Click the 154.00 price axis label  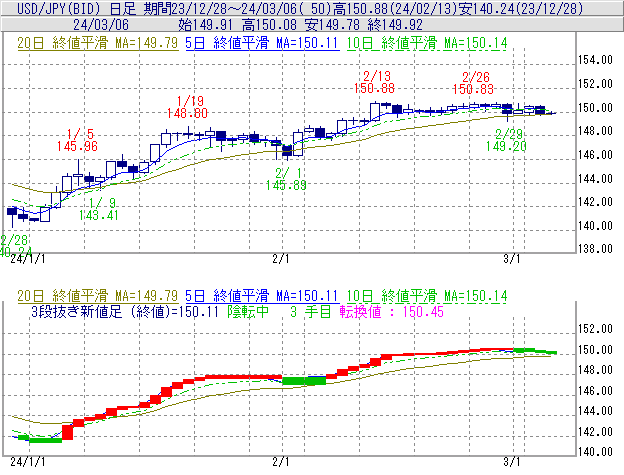click(595, 60)
